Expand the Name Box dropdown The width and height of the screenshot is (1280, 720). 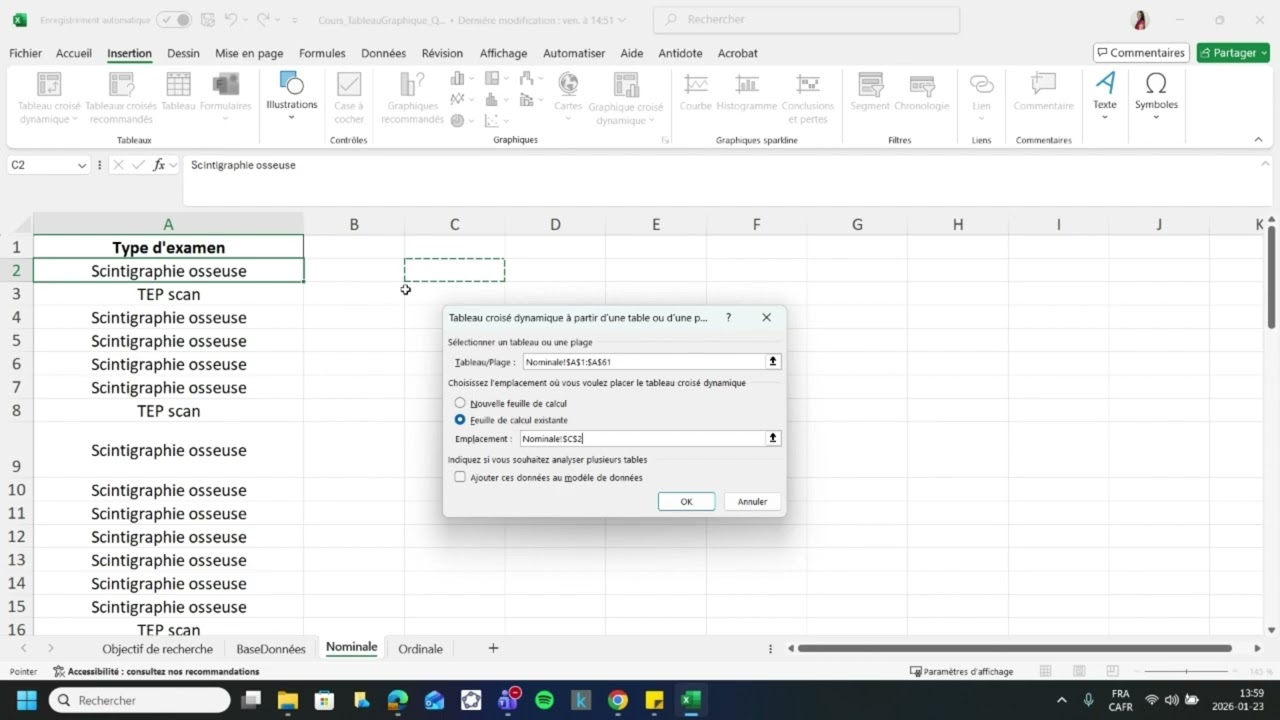pyautogui.click(x=82, y=165)
